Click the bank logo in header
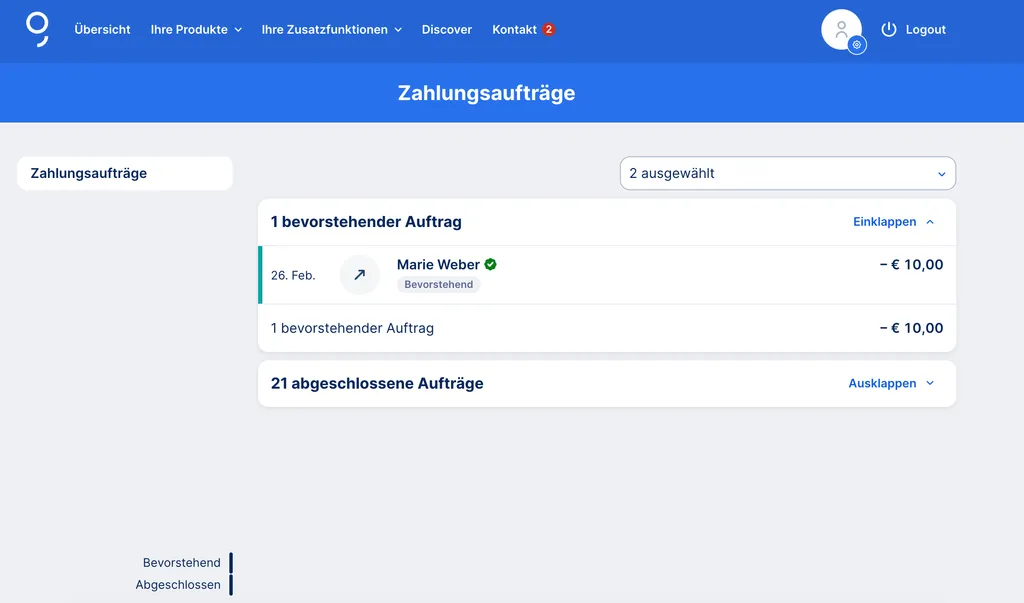Screen dimensions: 1024x603 point(37,29)
